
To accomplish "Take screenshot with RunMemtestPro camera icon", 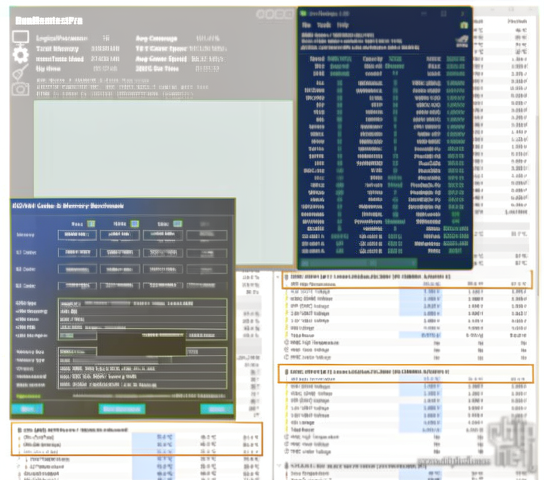I will (x=20, y=89).
